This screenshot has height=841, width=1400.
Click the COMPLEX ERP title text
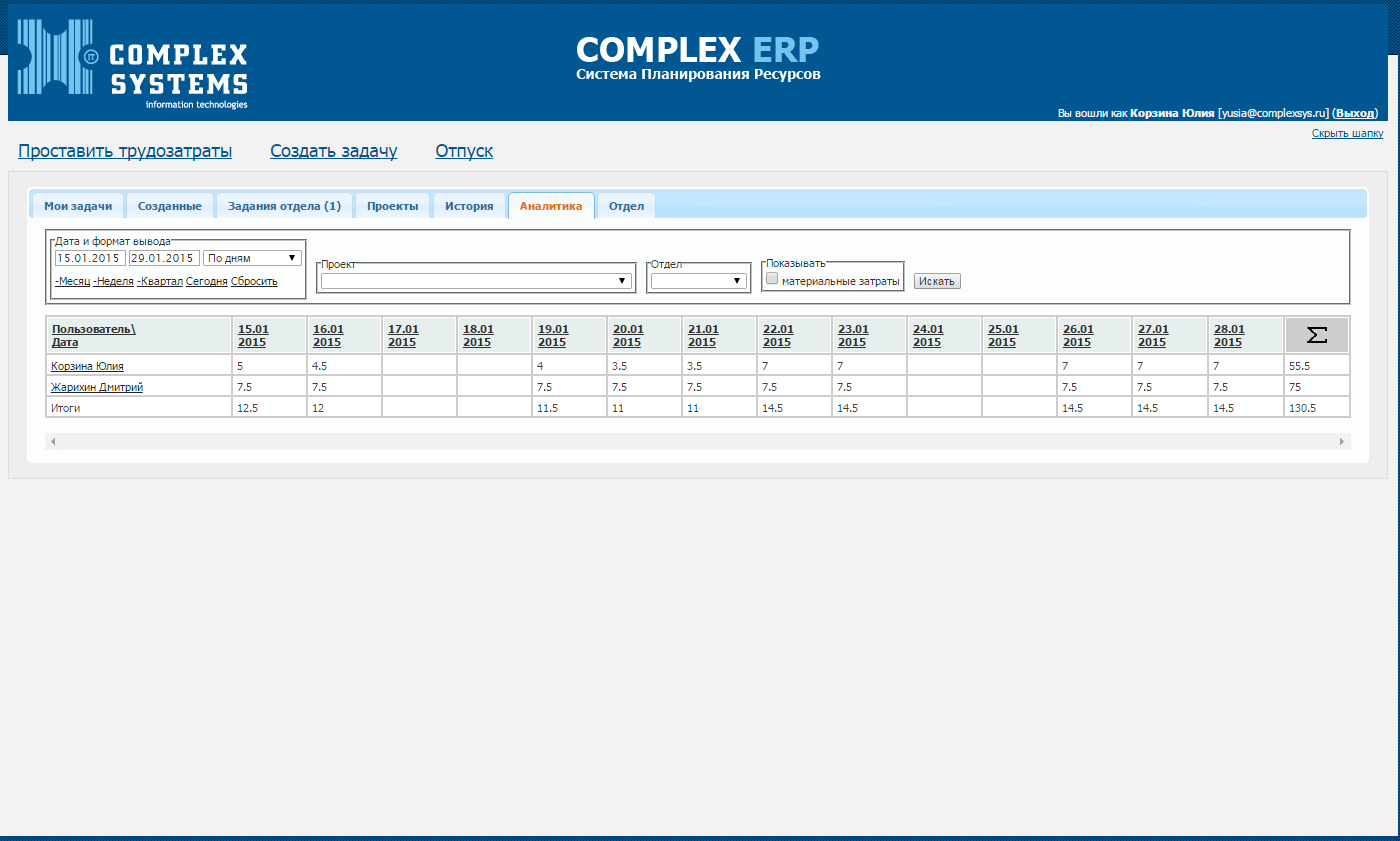698,49
